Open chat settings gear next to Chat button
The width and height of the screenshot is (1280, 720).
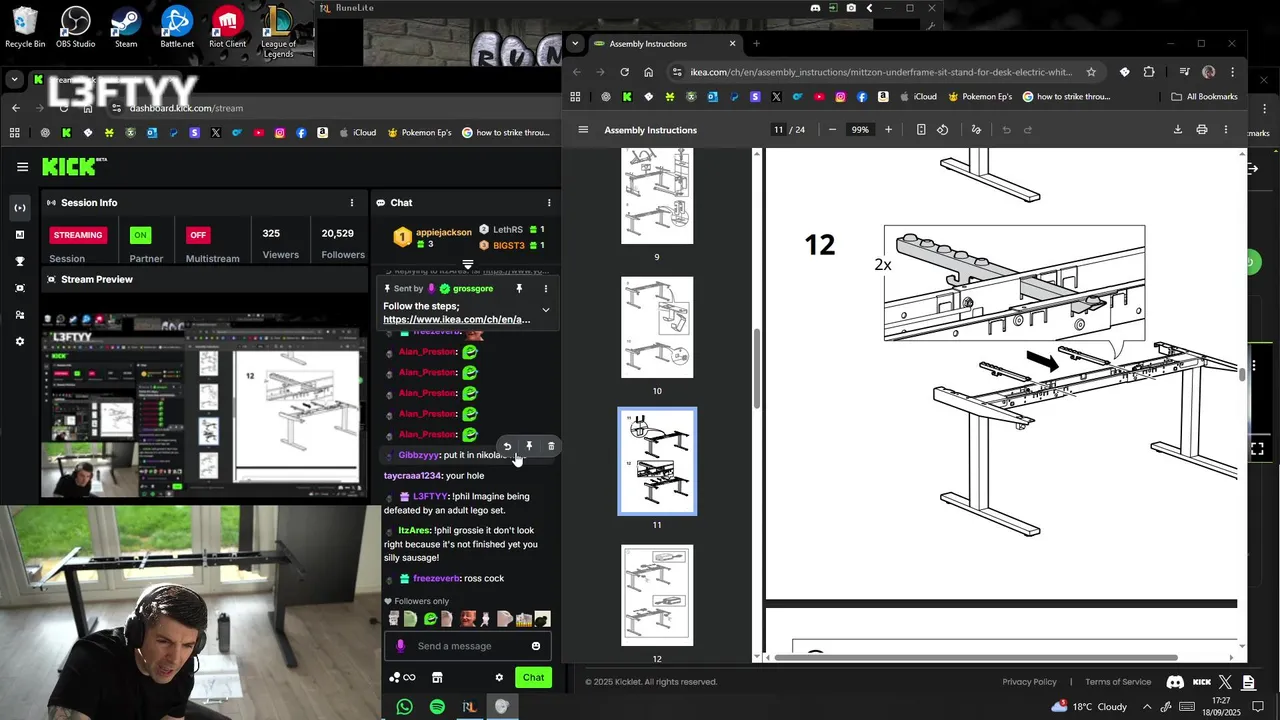click(499, 677)
